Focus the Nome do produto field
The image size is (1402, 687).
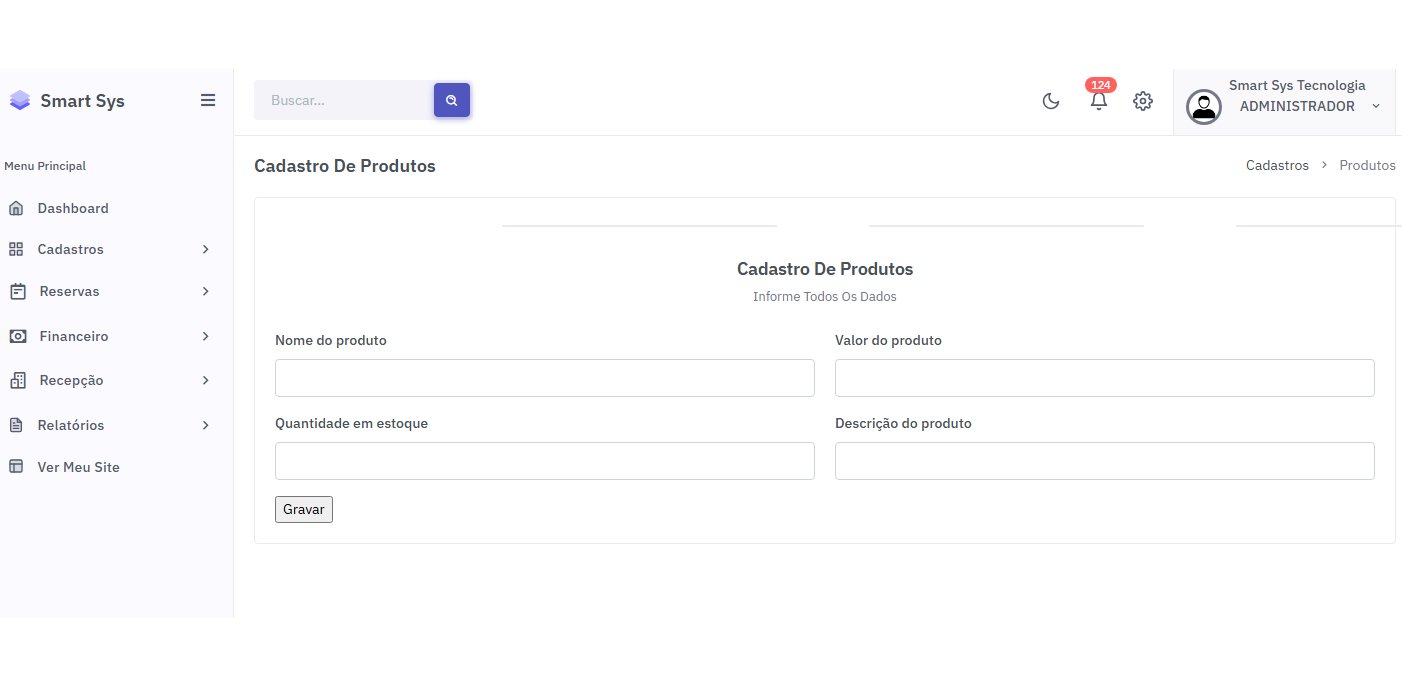545,378
